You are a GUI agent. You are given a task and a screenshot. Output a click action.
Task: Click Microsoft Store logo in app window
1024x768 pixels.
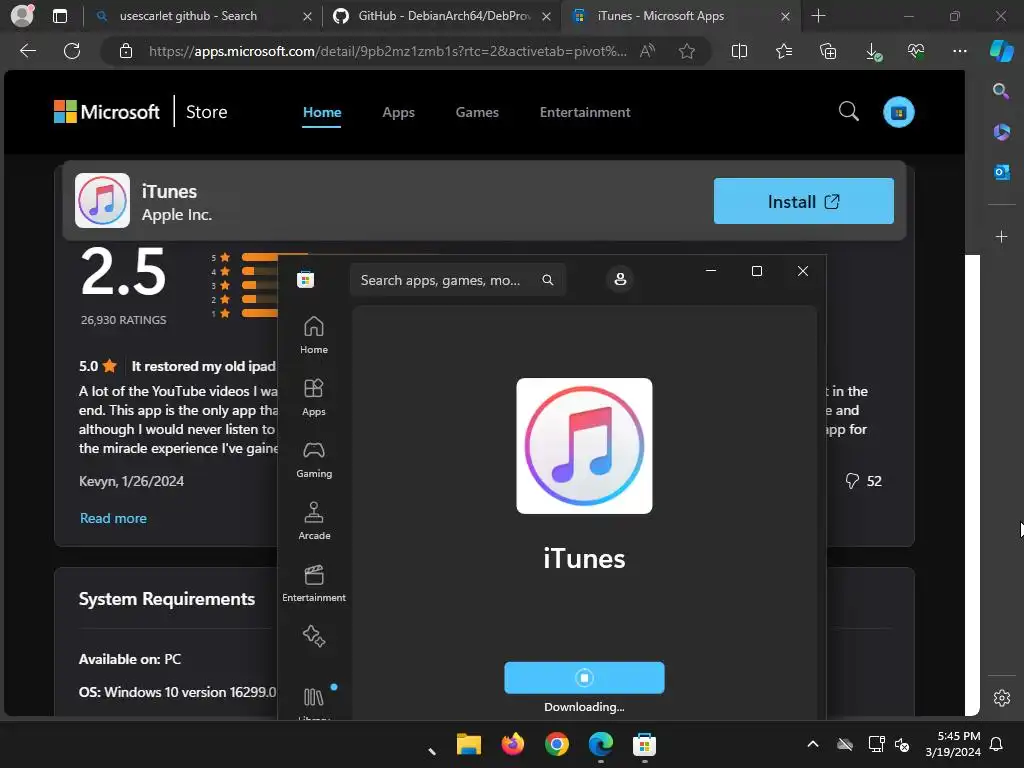click(305, 280)
